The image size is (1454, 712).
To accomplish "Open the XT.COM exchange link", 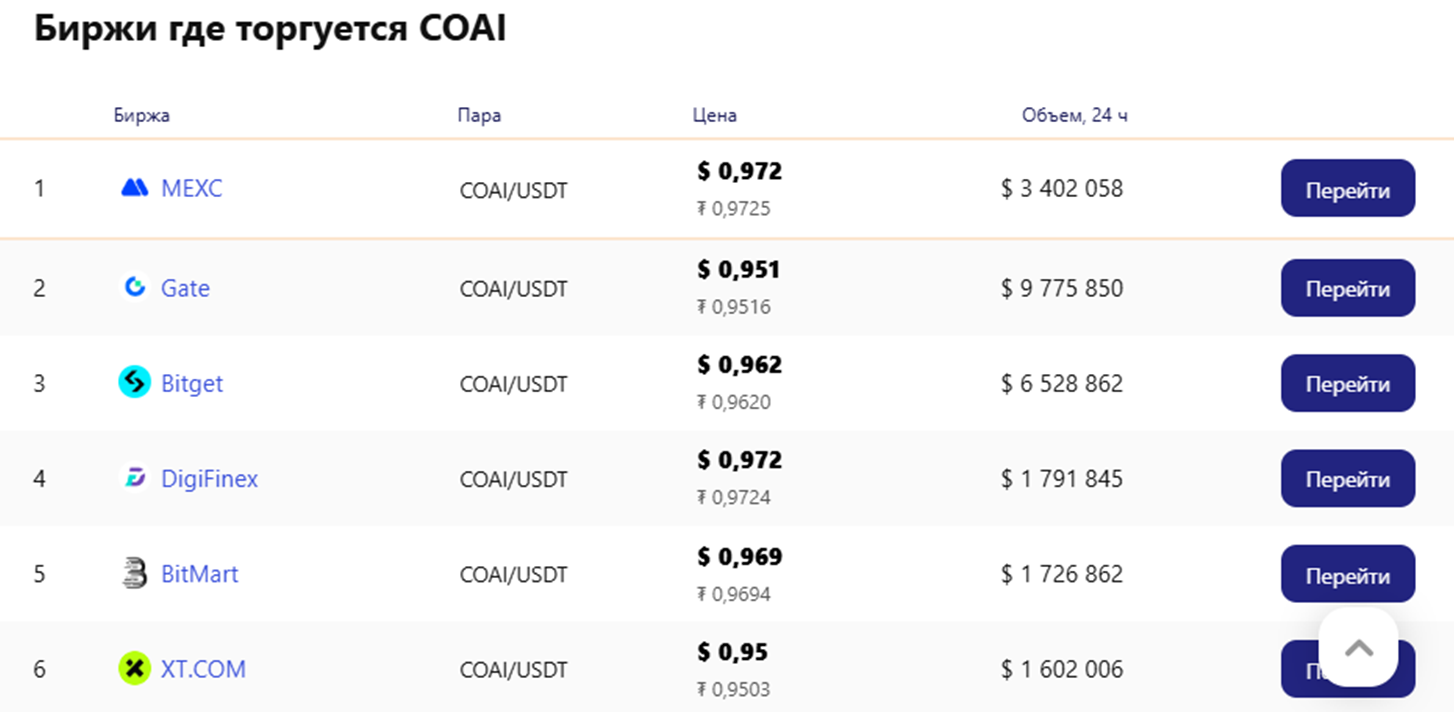I will coord(203,669).
